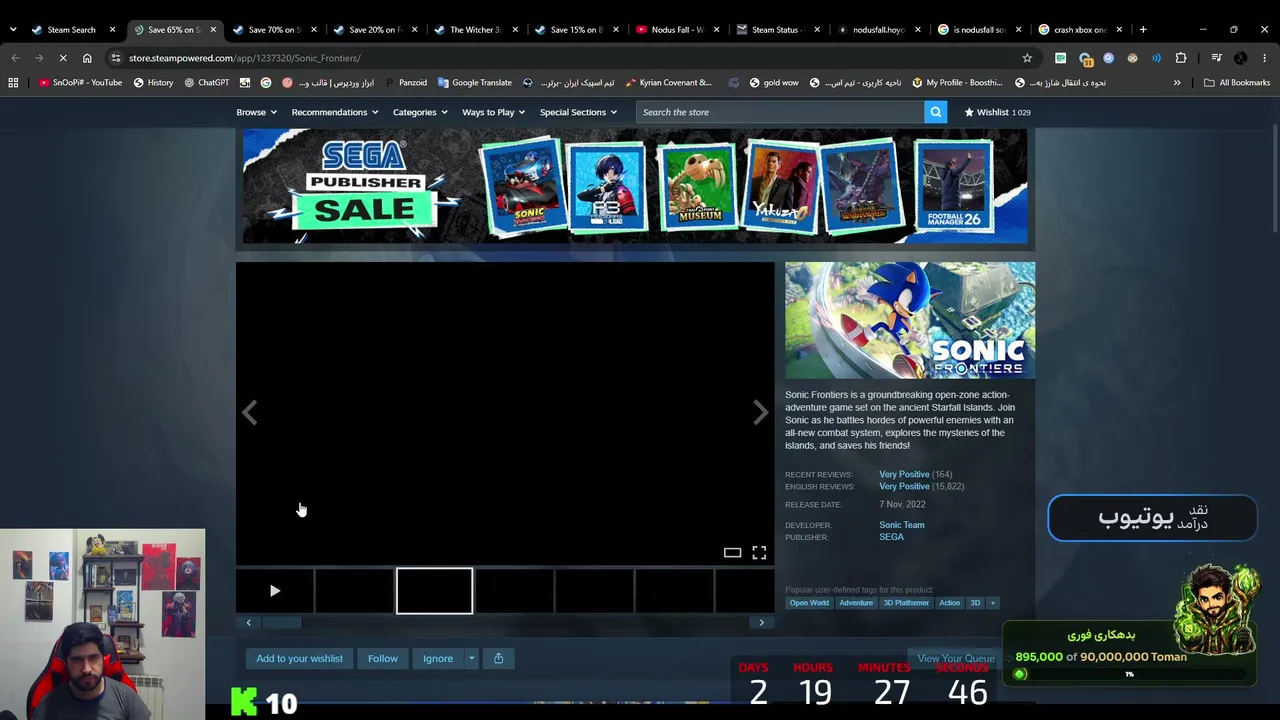Open the Chrome three-dot menu

[x=1265, y=58]
